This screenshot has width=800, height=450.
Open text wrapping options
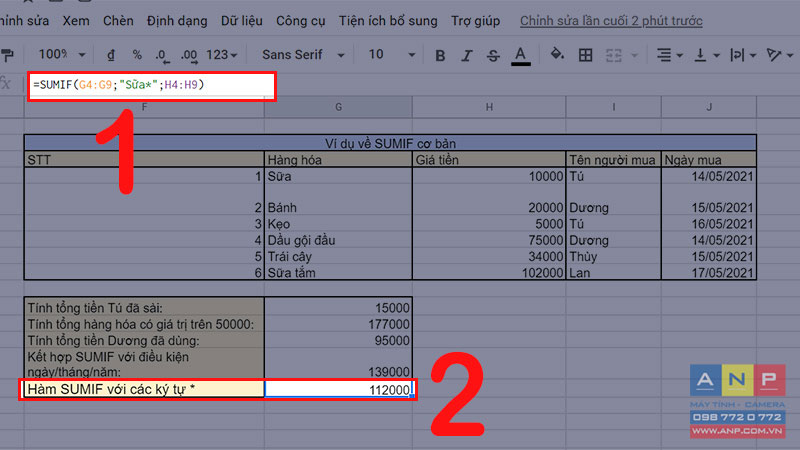pyautogui.click(x=737, y=55)
